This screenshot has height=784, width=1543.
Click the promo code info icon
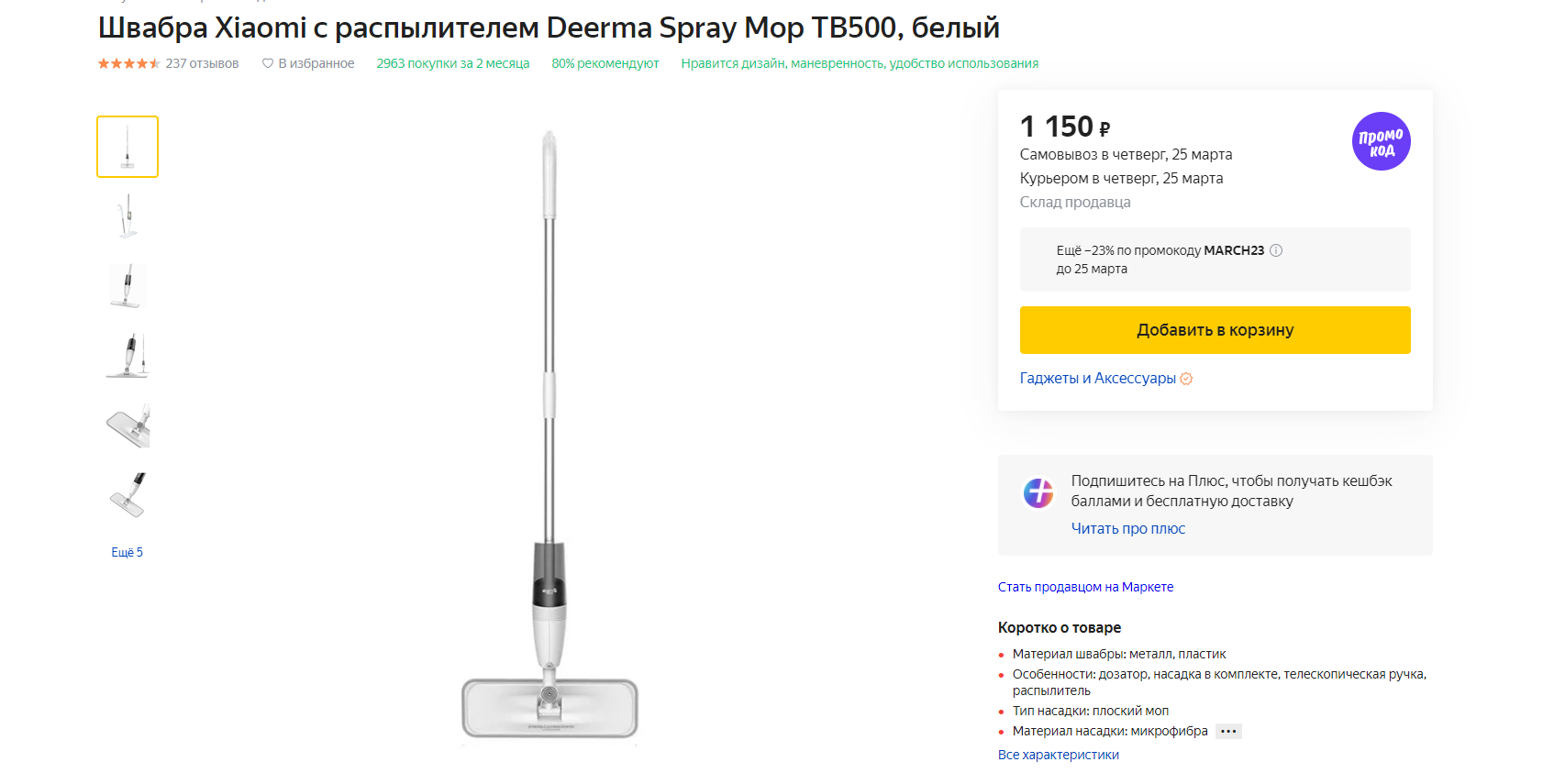pyautogui.click(x=1276, y=250)
